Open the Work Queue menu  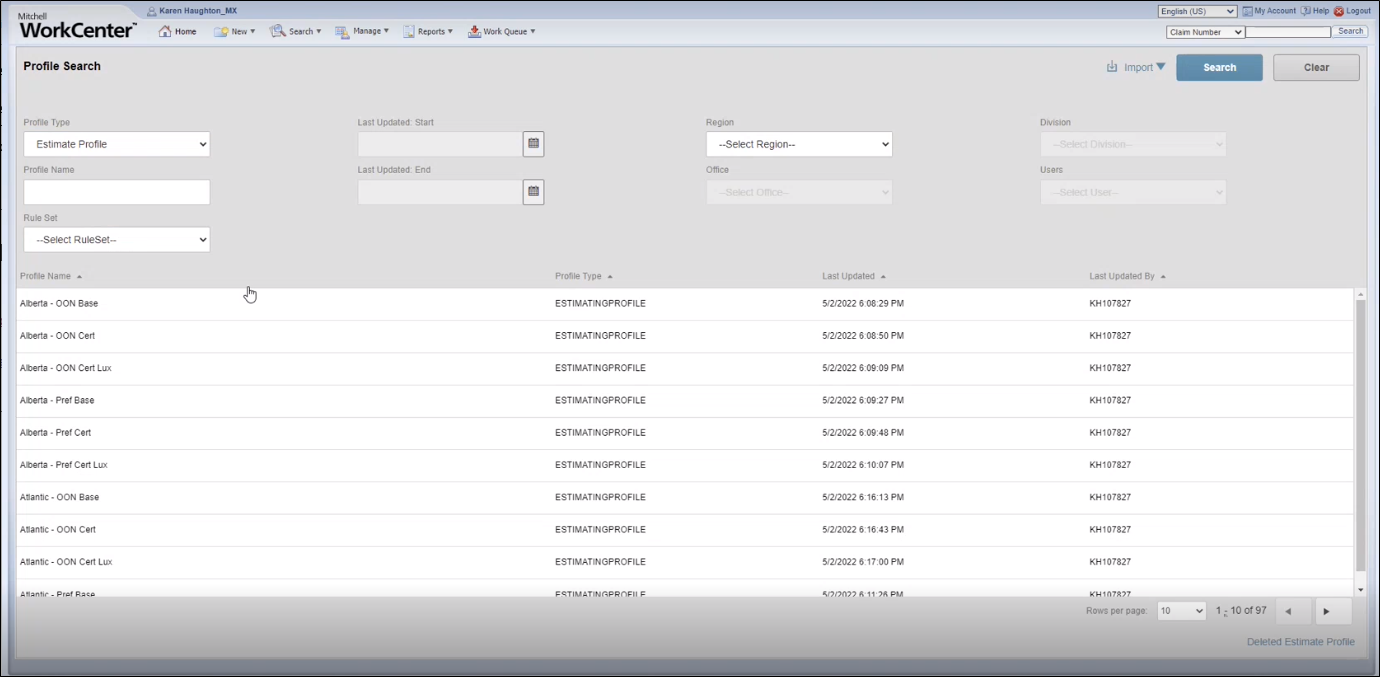pos(502,32)
